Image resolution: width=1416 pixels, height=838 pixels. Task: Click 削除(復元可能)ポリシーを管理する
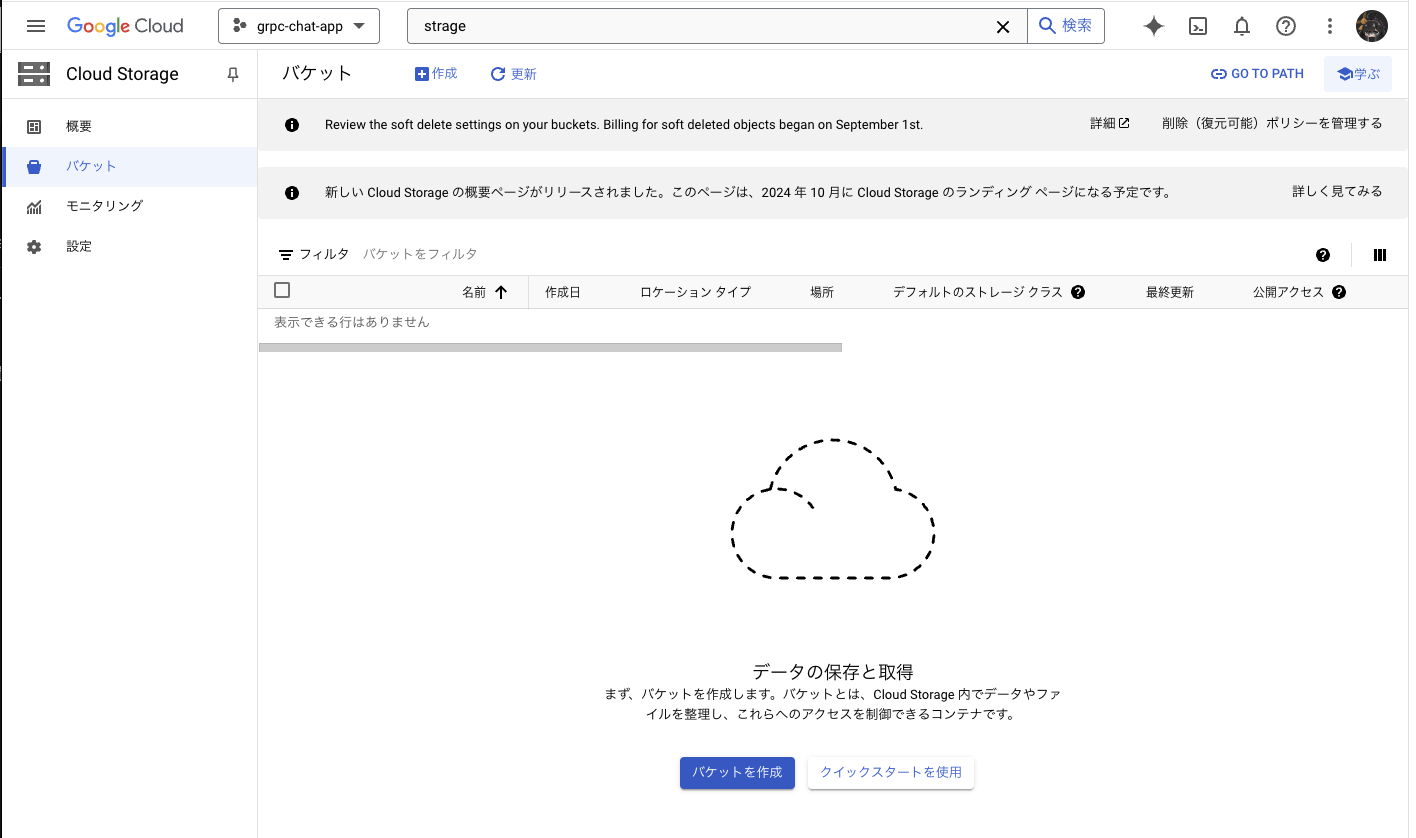1272,124
